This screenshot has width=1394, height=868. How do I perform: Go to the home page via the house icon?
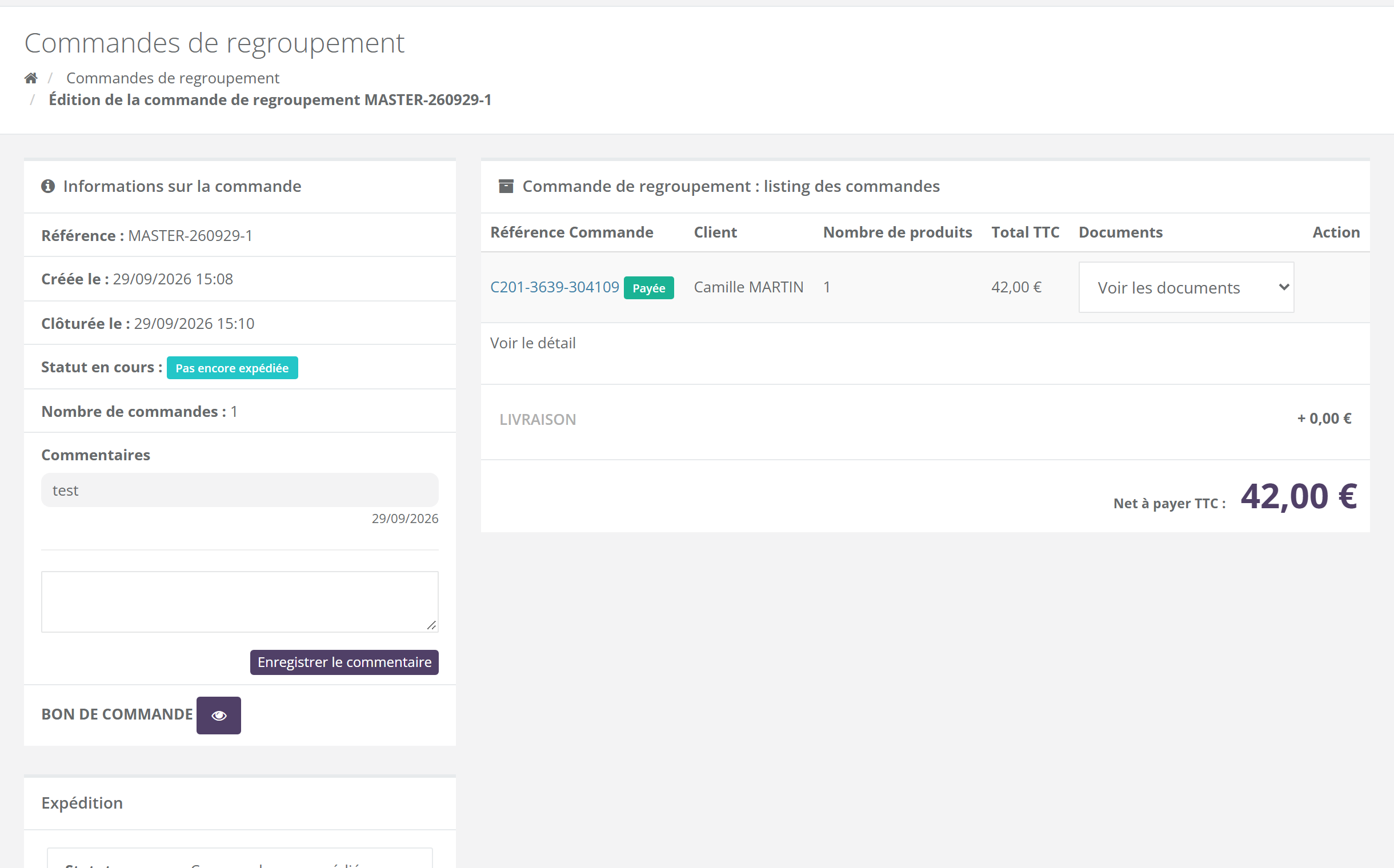click(31, 78)
